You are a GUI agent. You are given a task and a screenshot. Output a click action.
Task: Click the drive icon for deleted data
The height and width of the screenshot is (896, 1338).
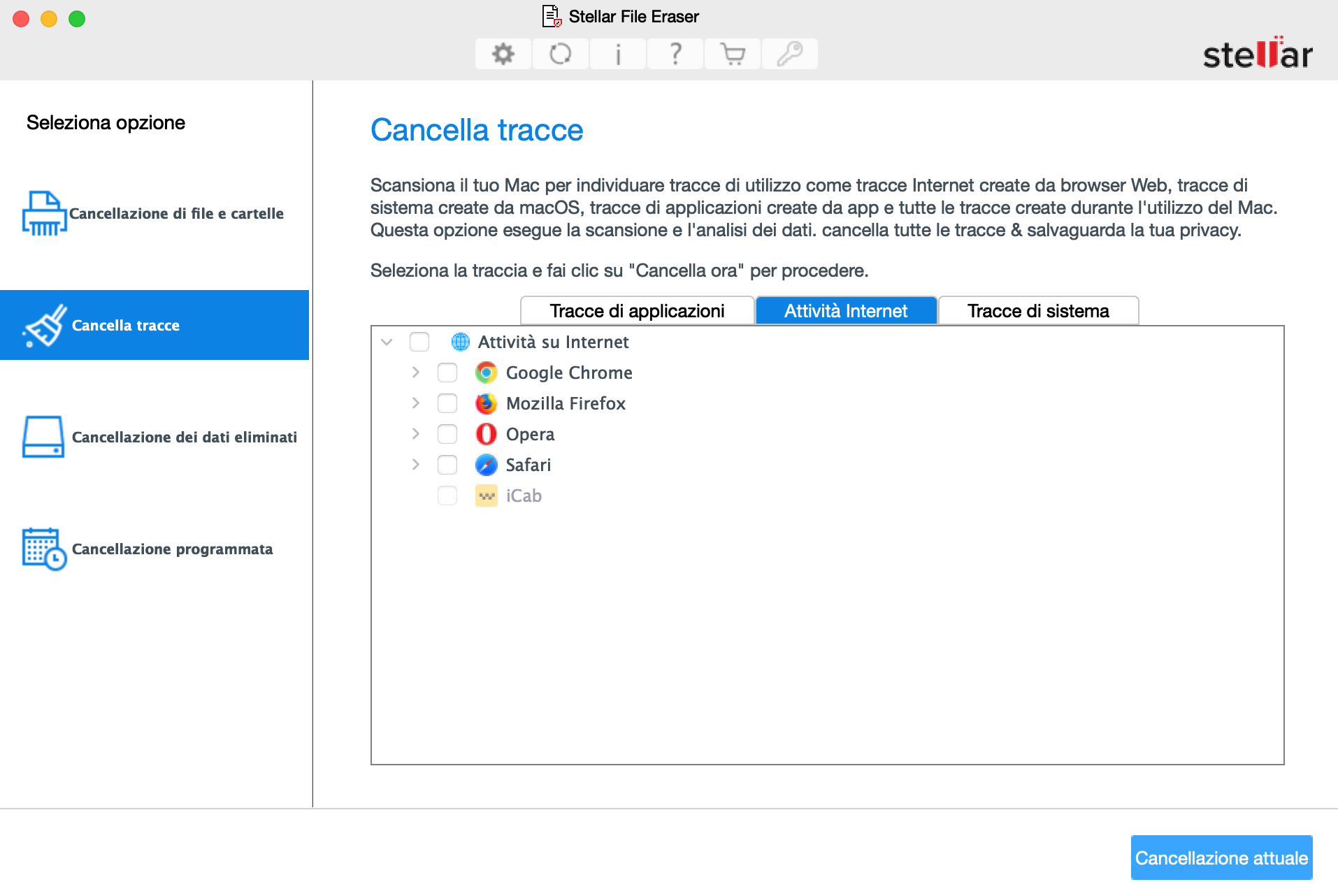pos(43,437)
